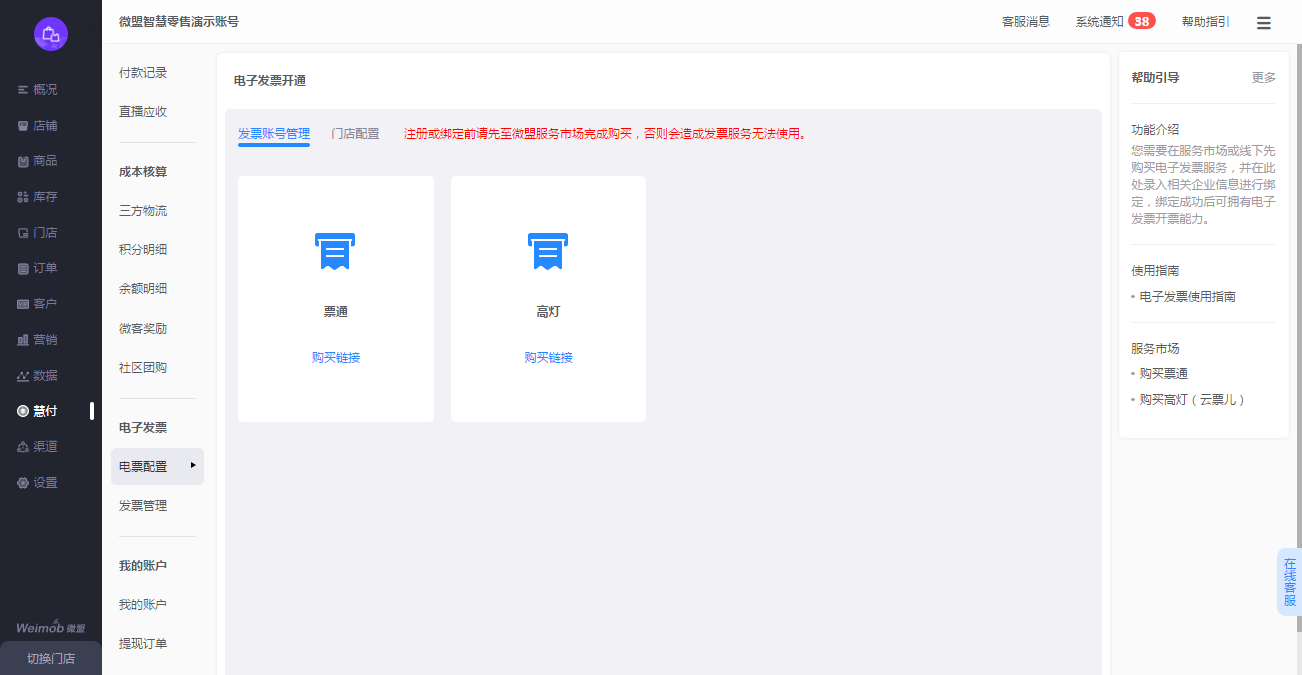Open 提现订单 submenu item

tap(143, 644)
